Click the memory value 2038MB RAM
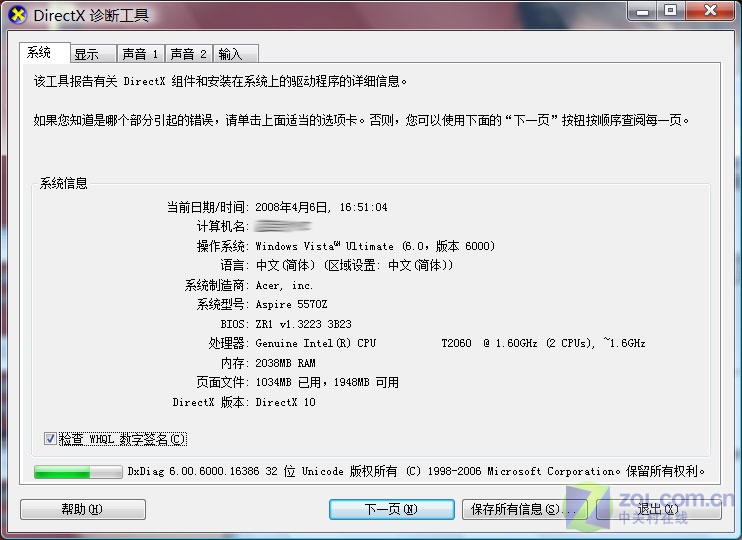 point(285,363)
